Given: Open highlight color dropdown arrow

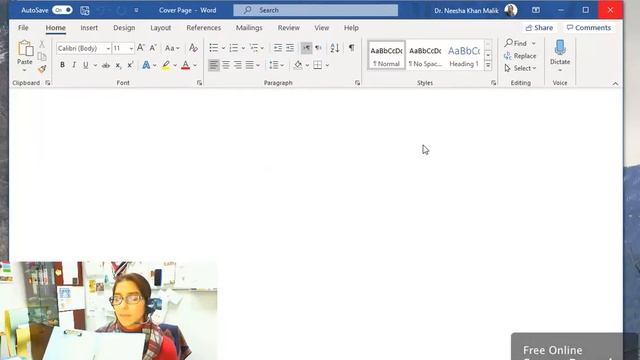Looking at the screenshot, I should tap(175, 65).
